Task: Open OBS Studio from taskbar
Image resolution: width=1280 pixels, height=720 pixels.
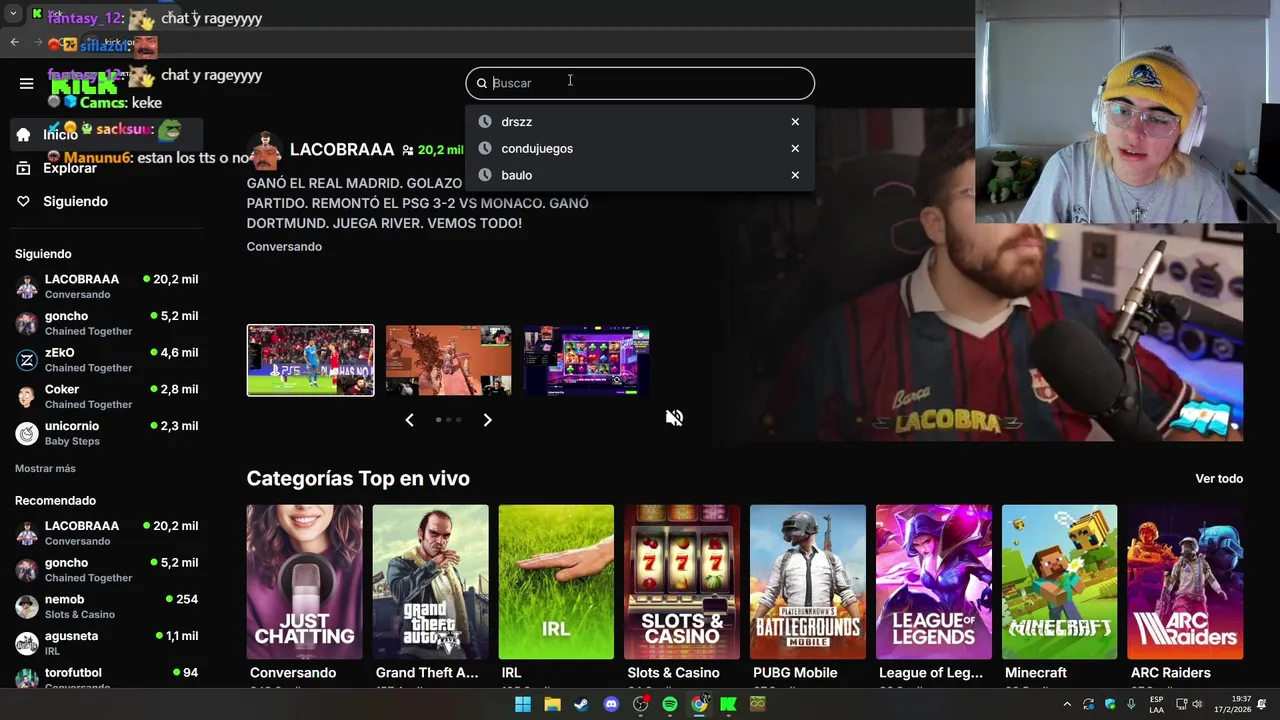Action: pyautogui.click(x=640, y=704)
